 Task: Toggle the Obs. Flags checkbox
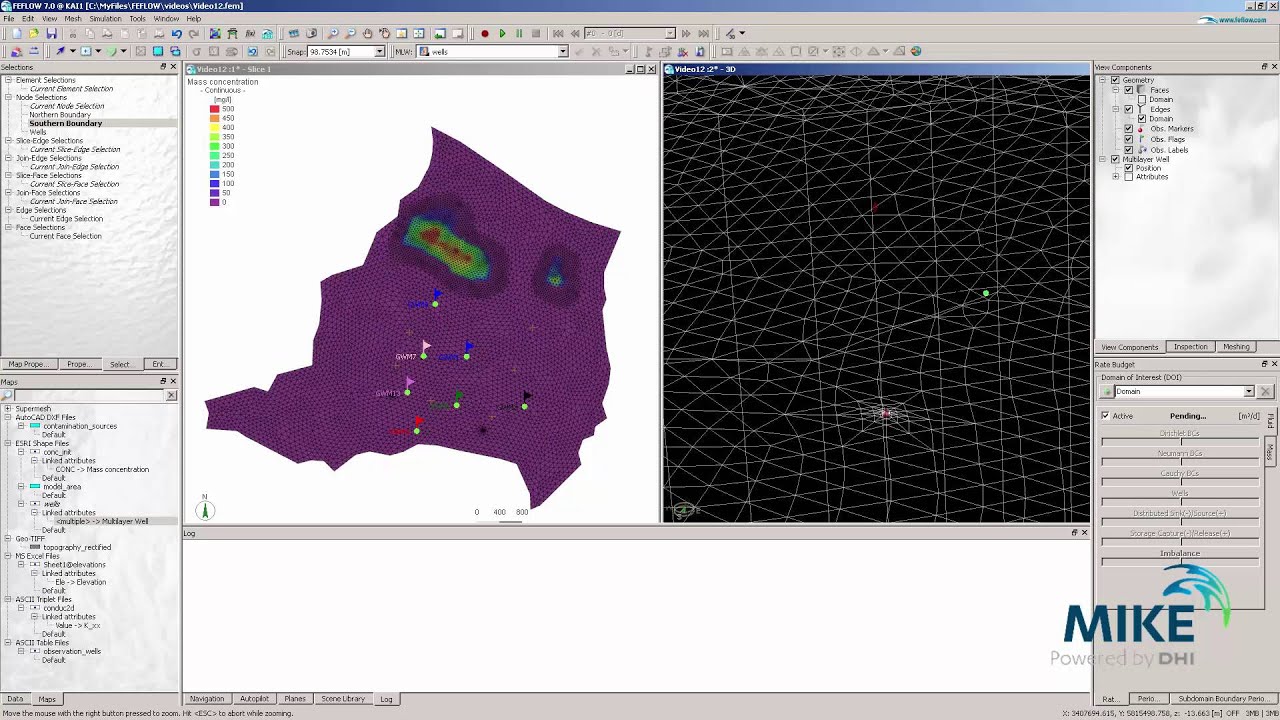[1128, 139]
